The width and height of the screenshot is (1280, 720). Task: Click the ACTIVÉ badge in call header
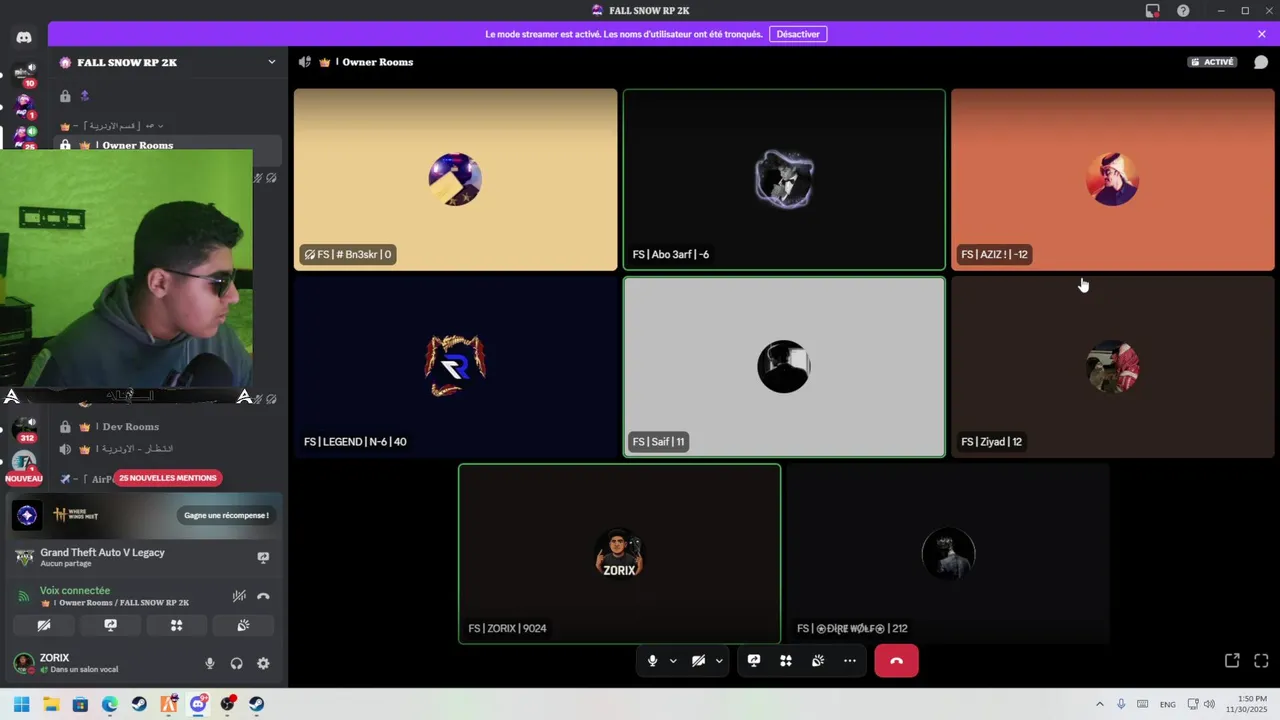[1213, 62]
